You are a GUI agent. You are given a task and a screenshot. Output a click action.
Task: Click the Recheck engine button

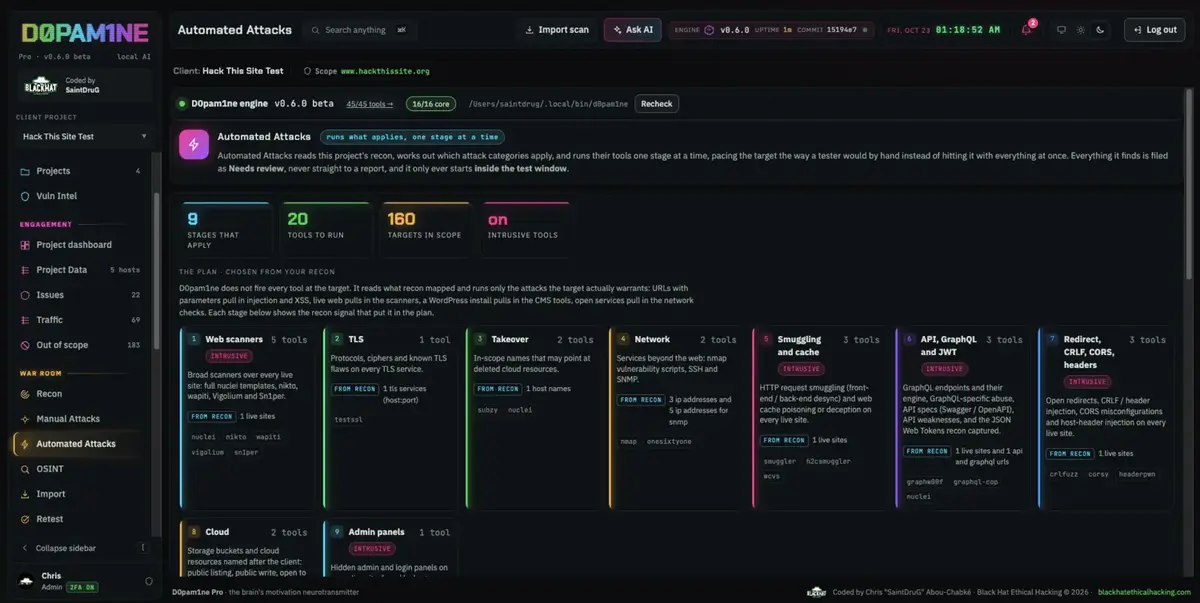[x=656, y=103]
